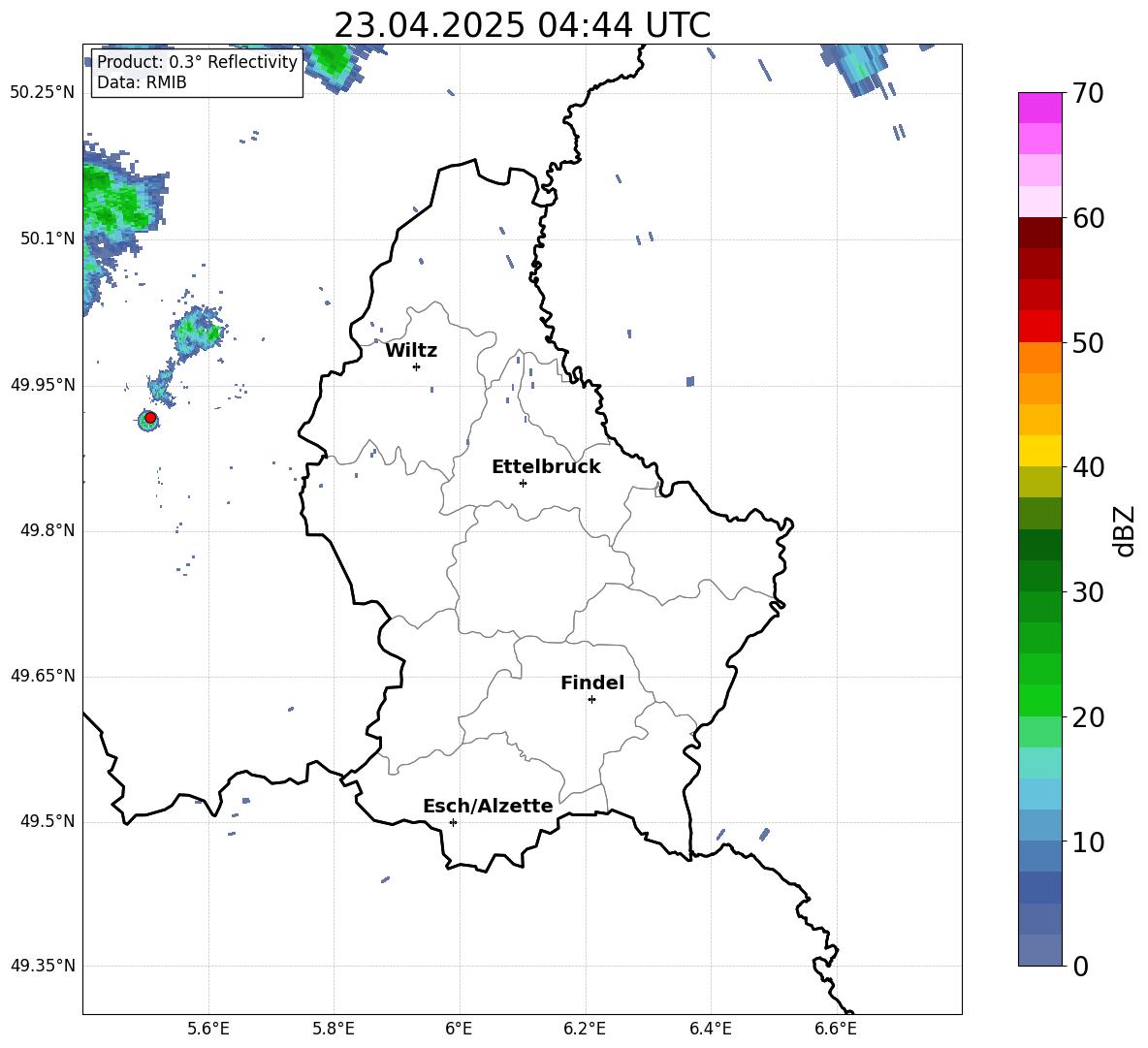This screenshot has height=1048, width=1148.
Task: Click the 5.6°E longitude label
Action: [x=208, y=1029]
